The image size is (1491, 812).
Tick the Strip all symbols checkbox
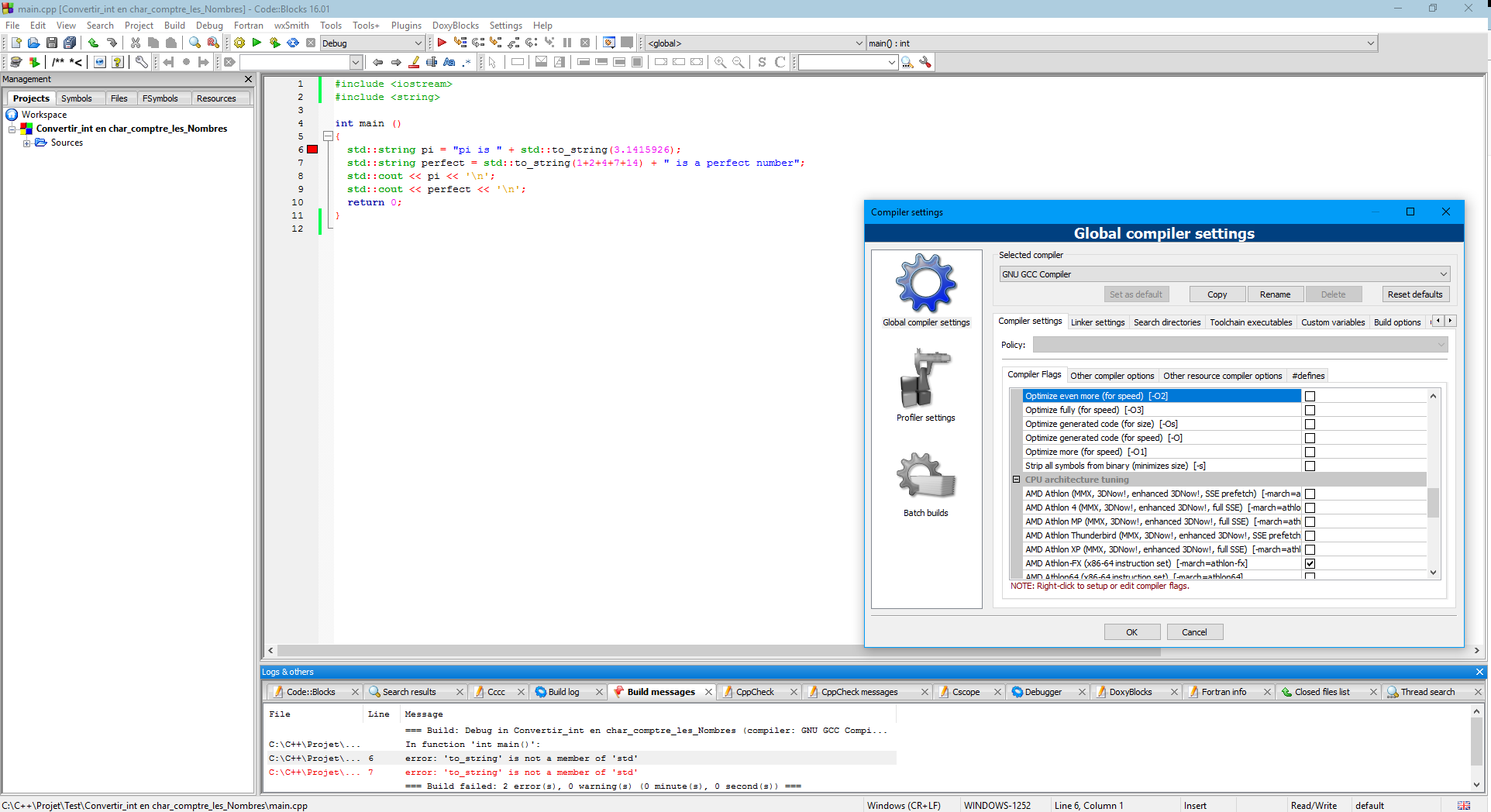[1310, 466]
